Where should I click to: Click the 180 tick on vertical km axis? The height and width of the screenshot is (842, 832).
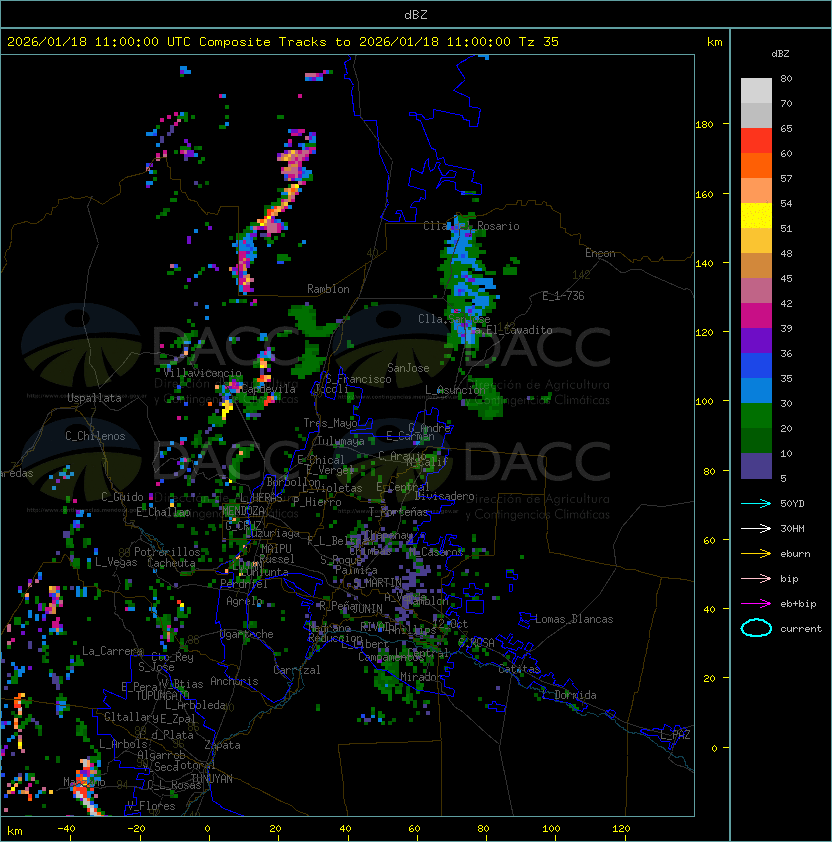pos(704,125)
